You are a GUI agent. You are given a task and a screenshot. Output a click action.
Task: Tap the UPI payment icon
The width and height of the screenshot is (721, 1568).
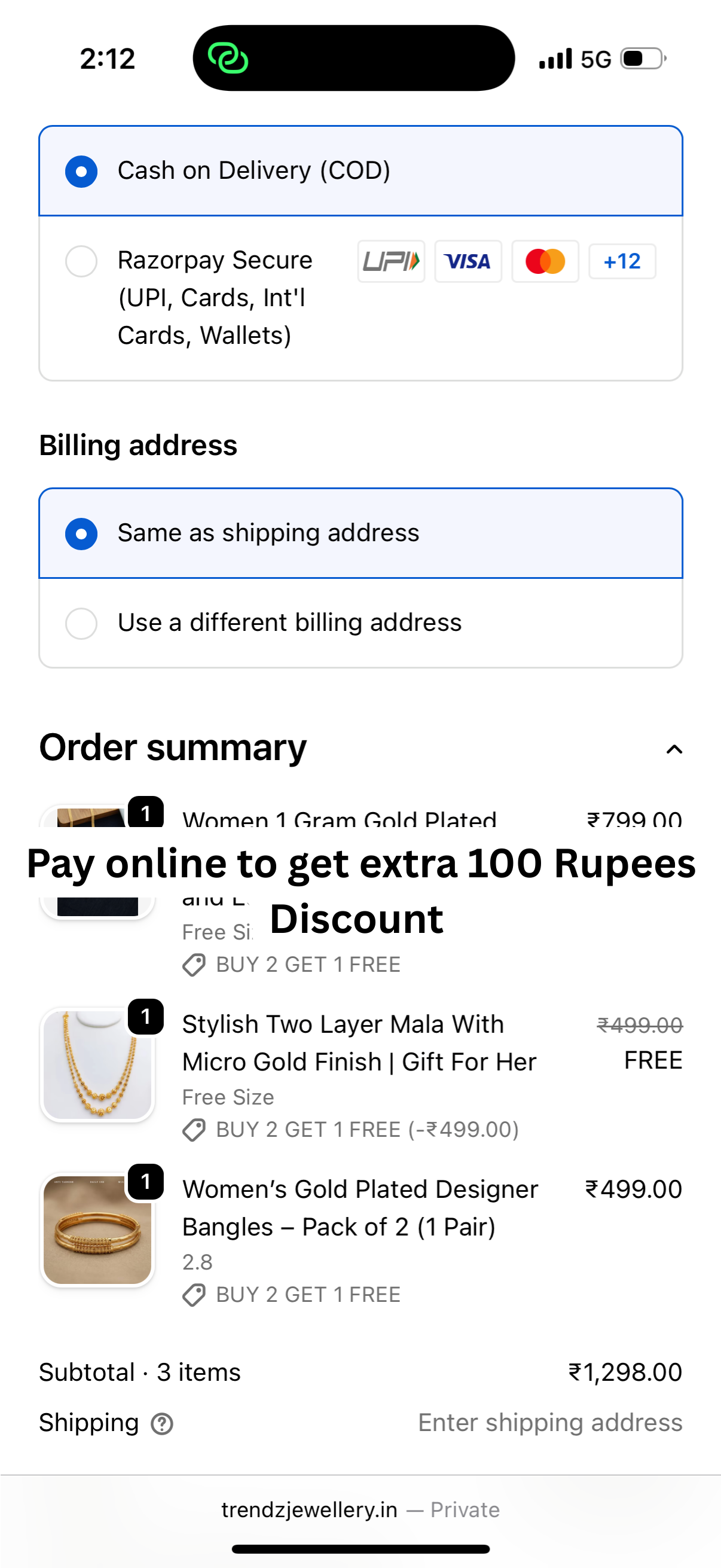(x=390, y=262)
